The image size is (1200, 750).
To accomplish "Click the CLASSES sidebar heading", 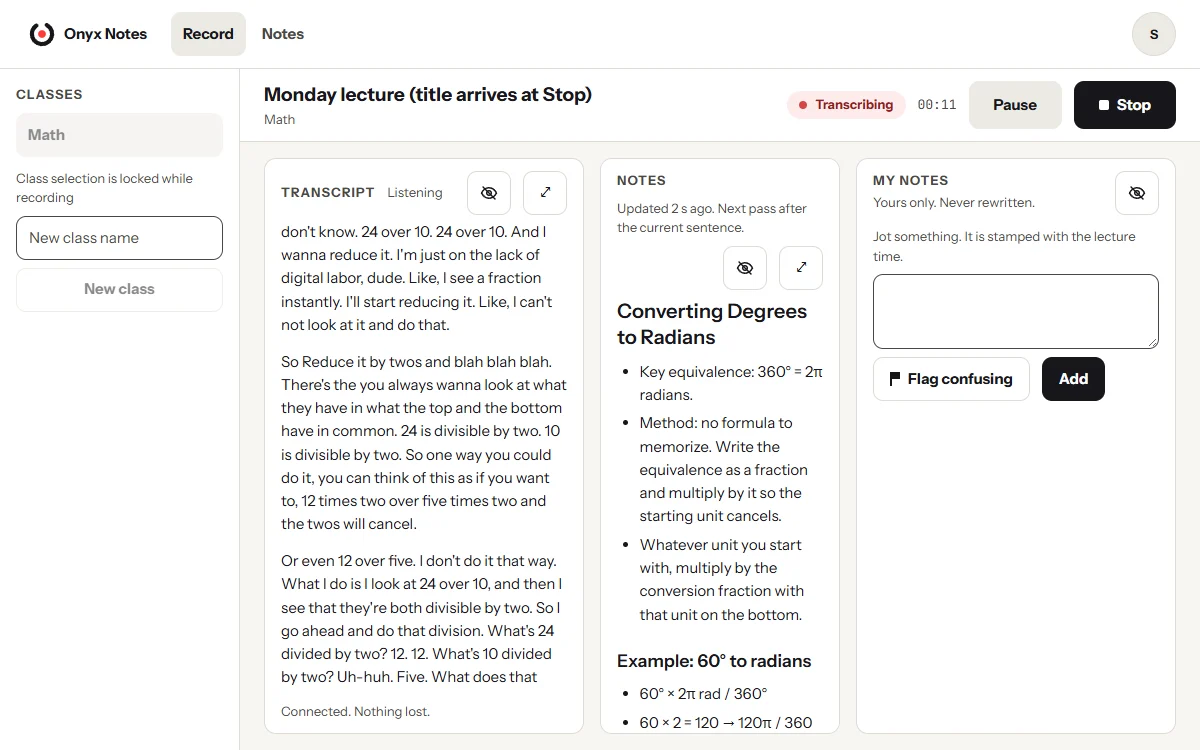I will pyautogui.click(x=49, y=95).
